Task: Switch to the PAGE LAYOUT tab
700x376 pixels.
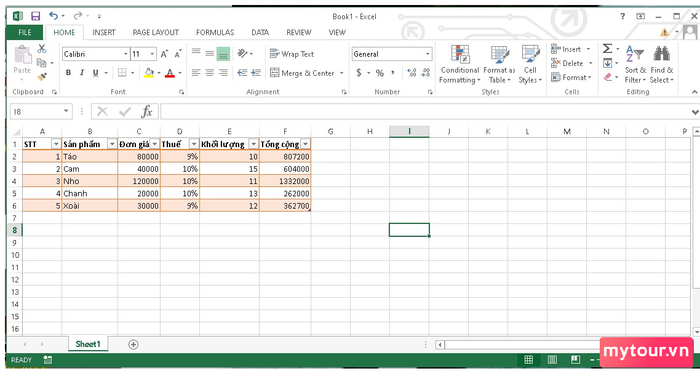Action: (155, 33)
